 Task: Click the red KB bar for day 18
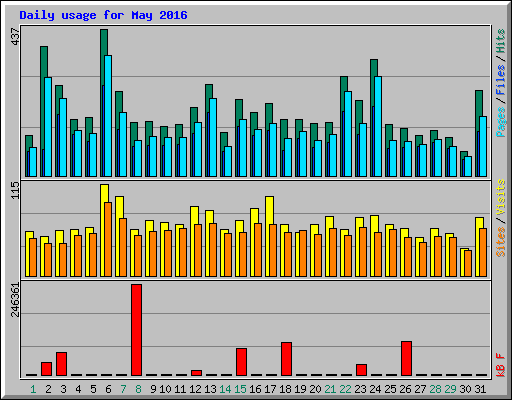point(286,359)
